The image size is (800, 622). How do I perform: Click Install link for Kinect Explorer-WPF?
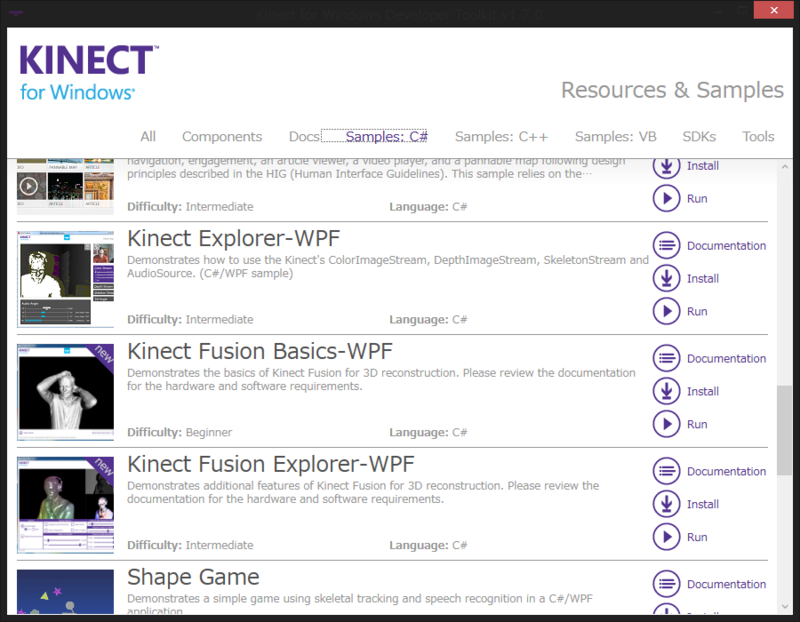[703, 279]
